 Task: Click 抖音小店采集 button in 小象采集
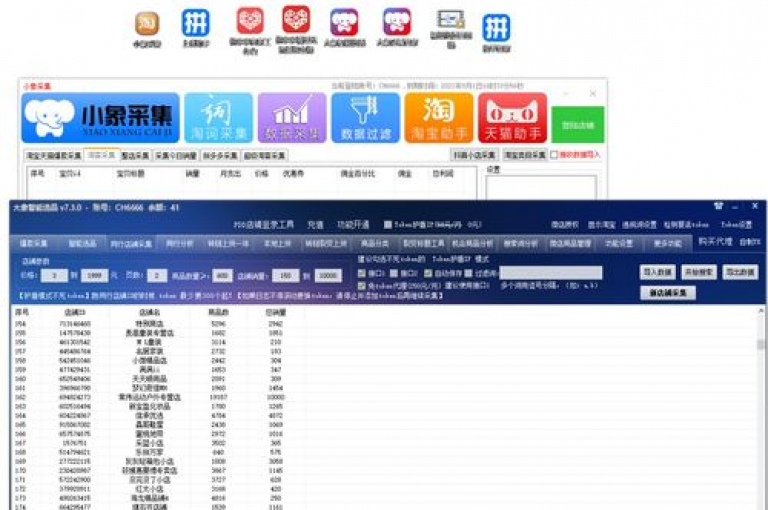[474, 155]
